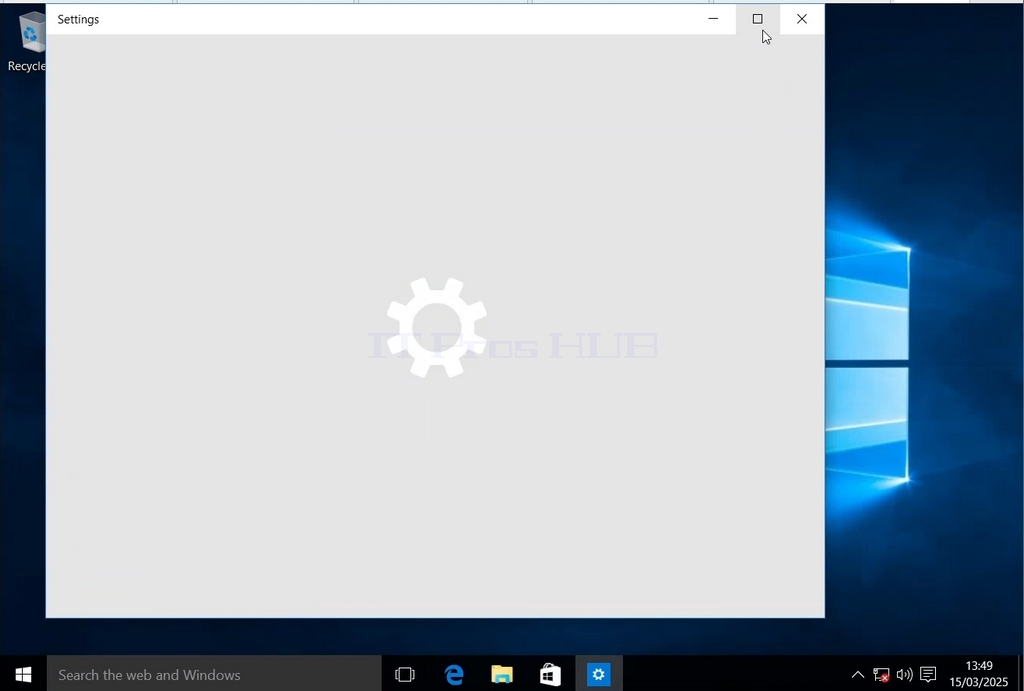Open Task View from the taskbar
Screen dimensions: 1024x691
click(405, 674)
